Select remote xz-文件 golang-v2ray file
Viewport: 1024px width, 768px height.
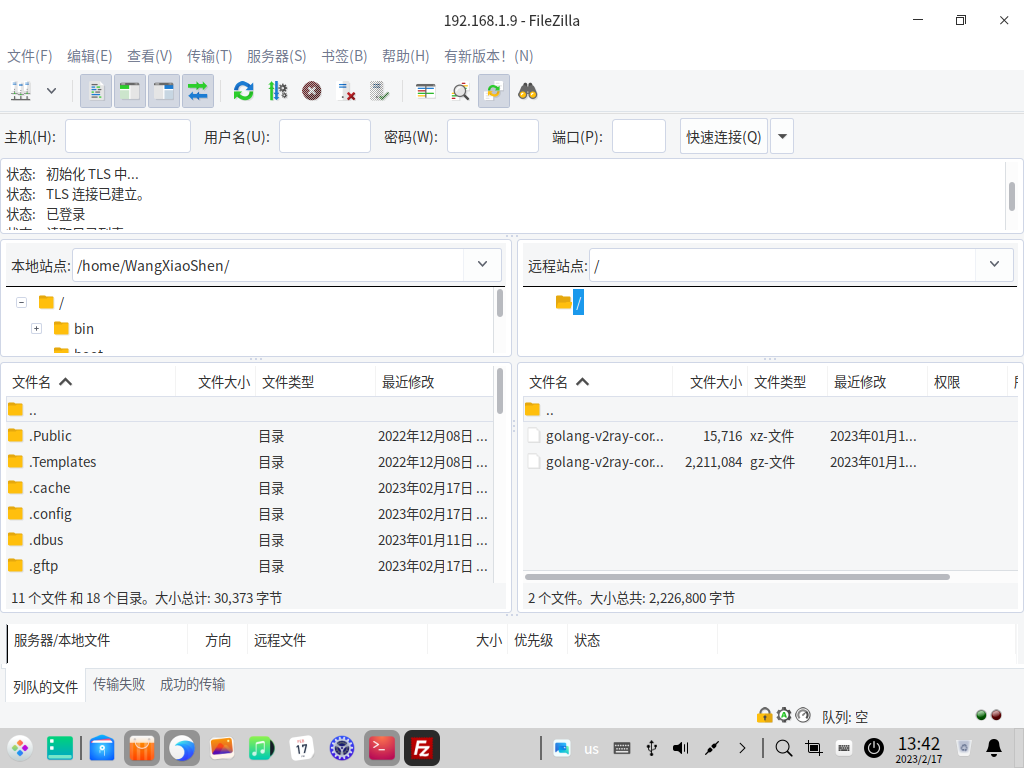point(770,436)
